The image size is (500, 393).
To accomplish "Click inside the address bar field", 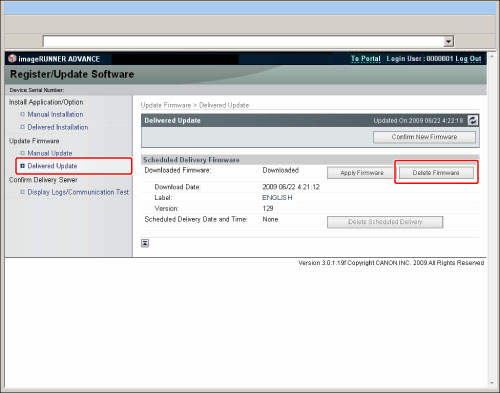I will (244, 41).
